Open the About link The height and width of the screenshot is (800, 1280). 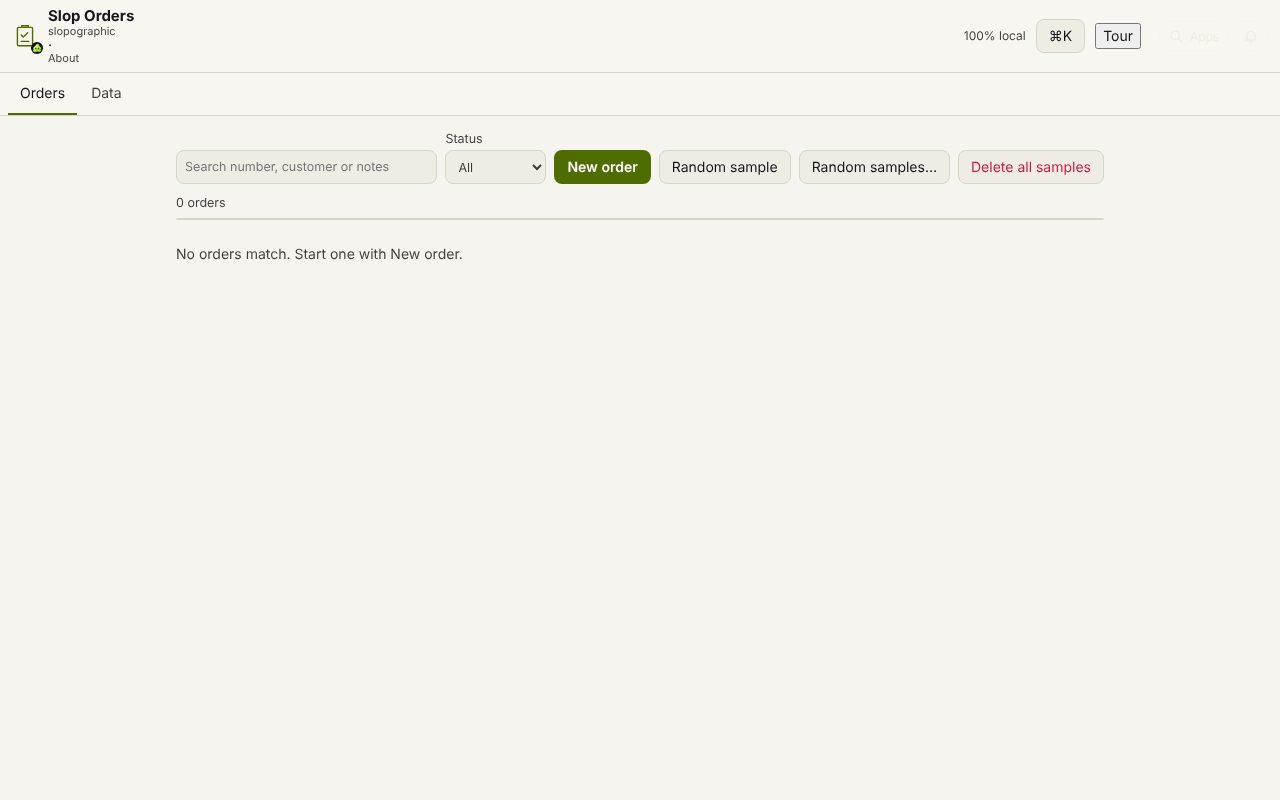(63, 58)
